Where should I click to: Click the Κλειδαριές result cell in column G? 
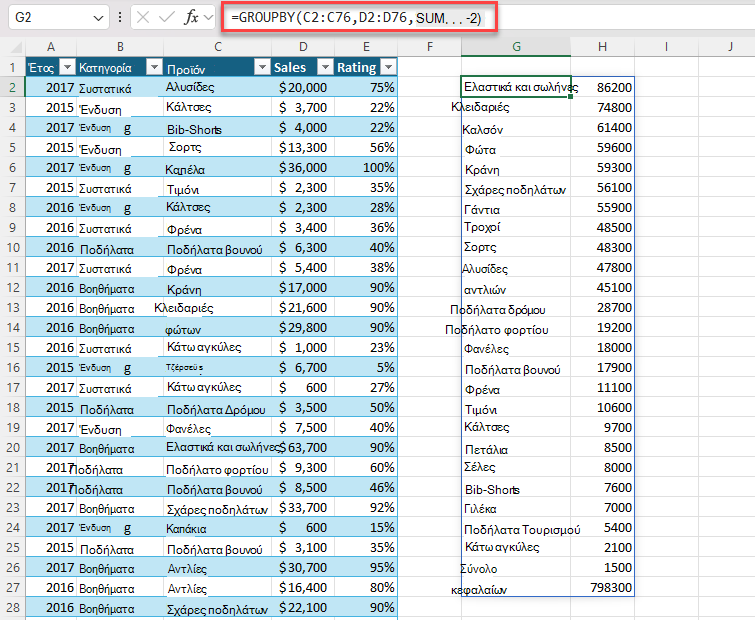[516, 107]
